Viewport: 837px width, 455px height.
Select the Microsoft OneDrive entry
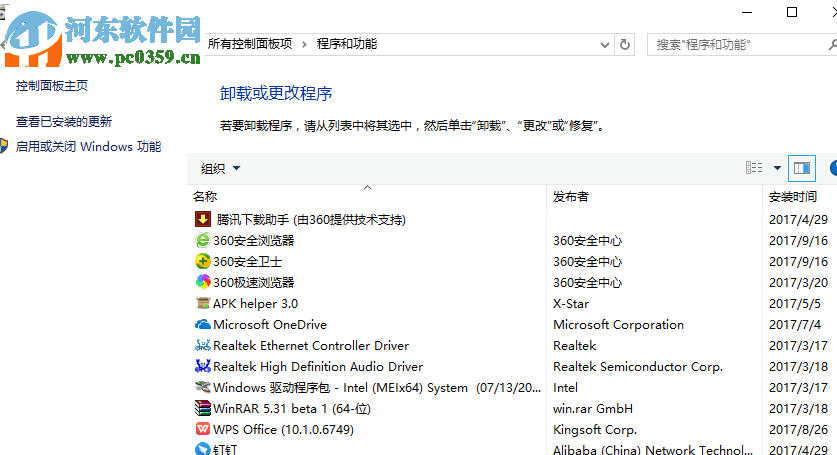click(x=270, y=325)
